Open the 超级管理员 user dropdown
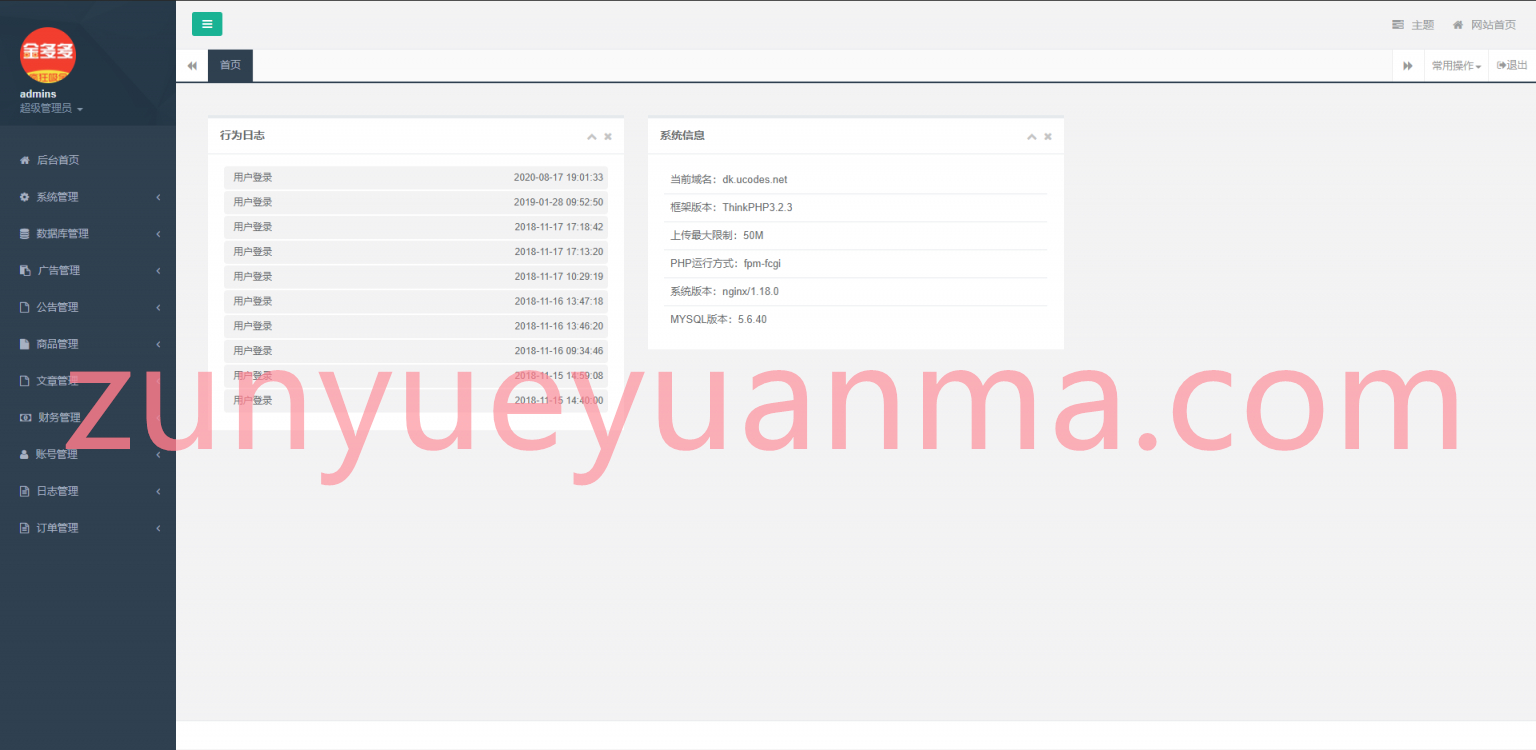1536x750 pixels. (x=51, y=108)
